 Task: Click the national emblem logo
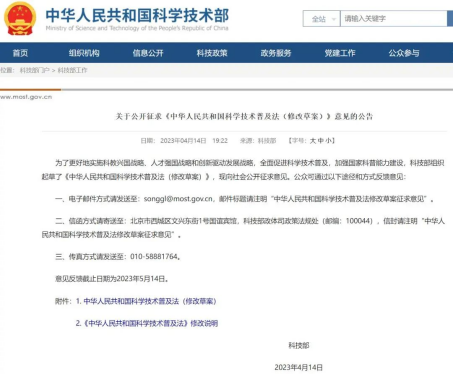pos(20,19)
